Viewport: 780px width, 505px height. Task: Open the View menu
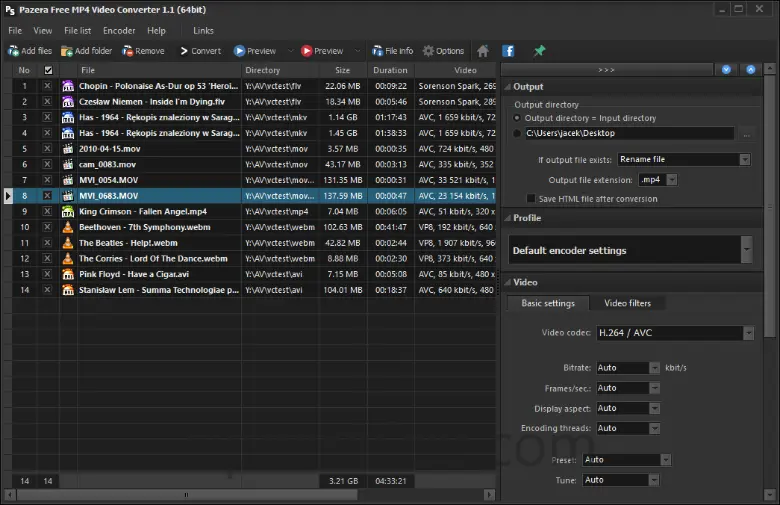coord(43,30)
